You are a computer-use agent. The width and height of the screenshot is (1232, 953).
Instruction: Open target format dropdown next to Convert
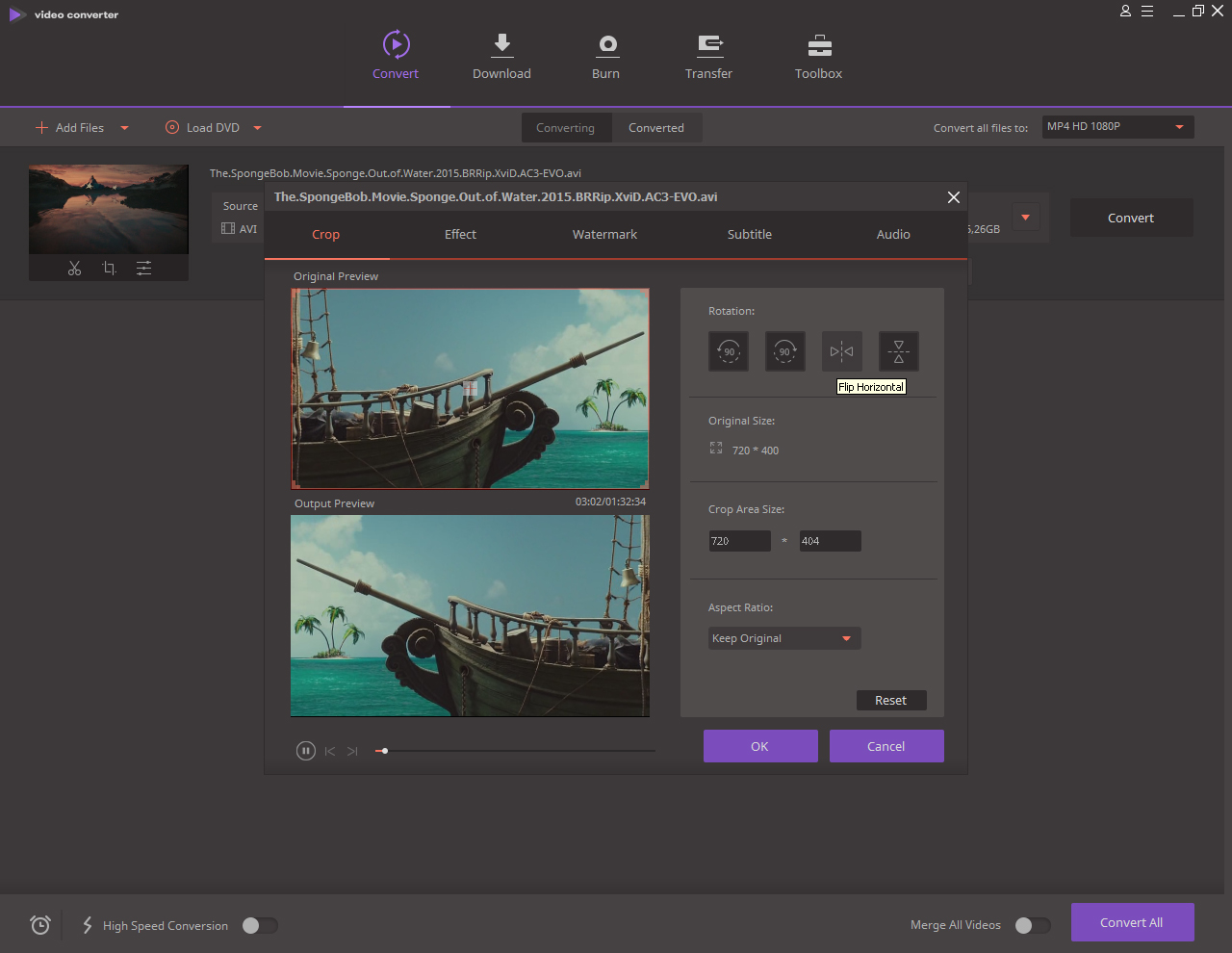click(x=1025, y=218)
